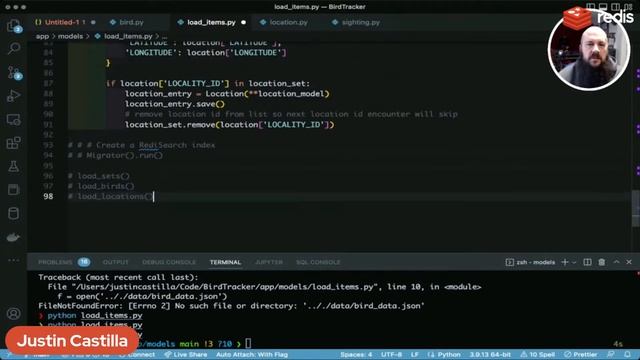The height and width of the screenshot is (360, 640).
Task: Toggle Auto Attach: With Flag status item
Action: [252, 355]
